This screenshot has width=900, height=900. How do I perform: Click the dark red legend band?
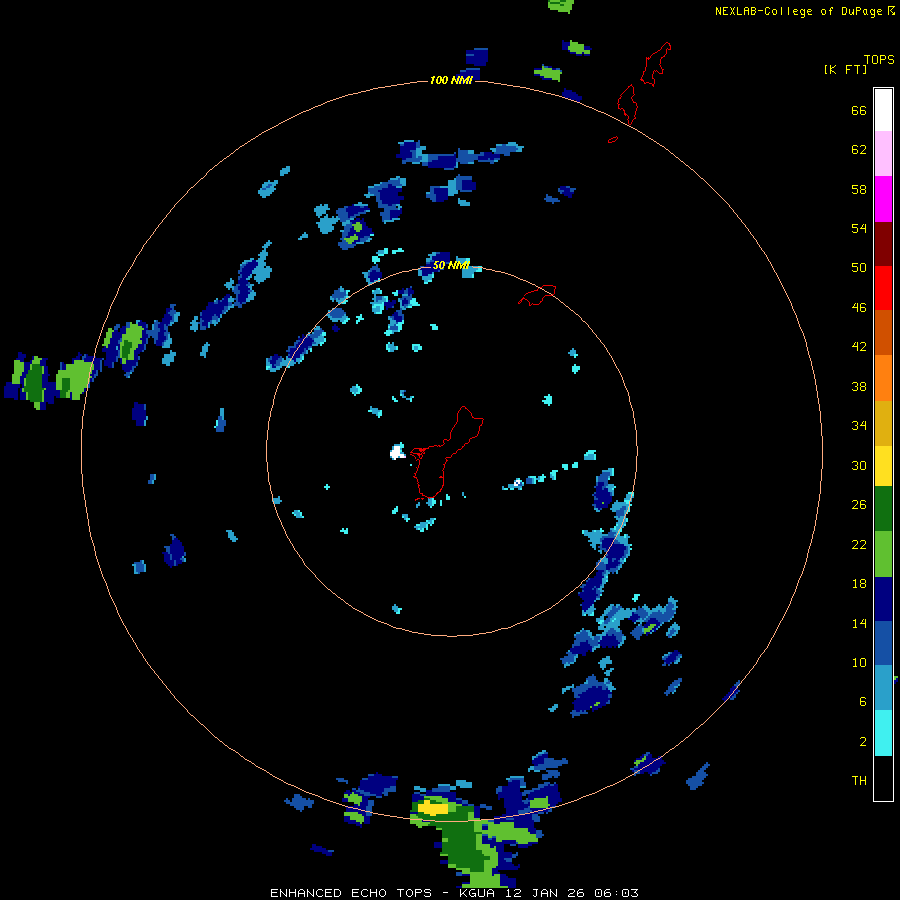click(x=883, y=243)
